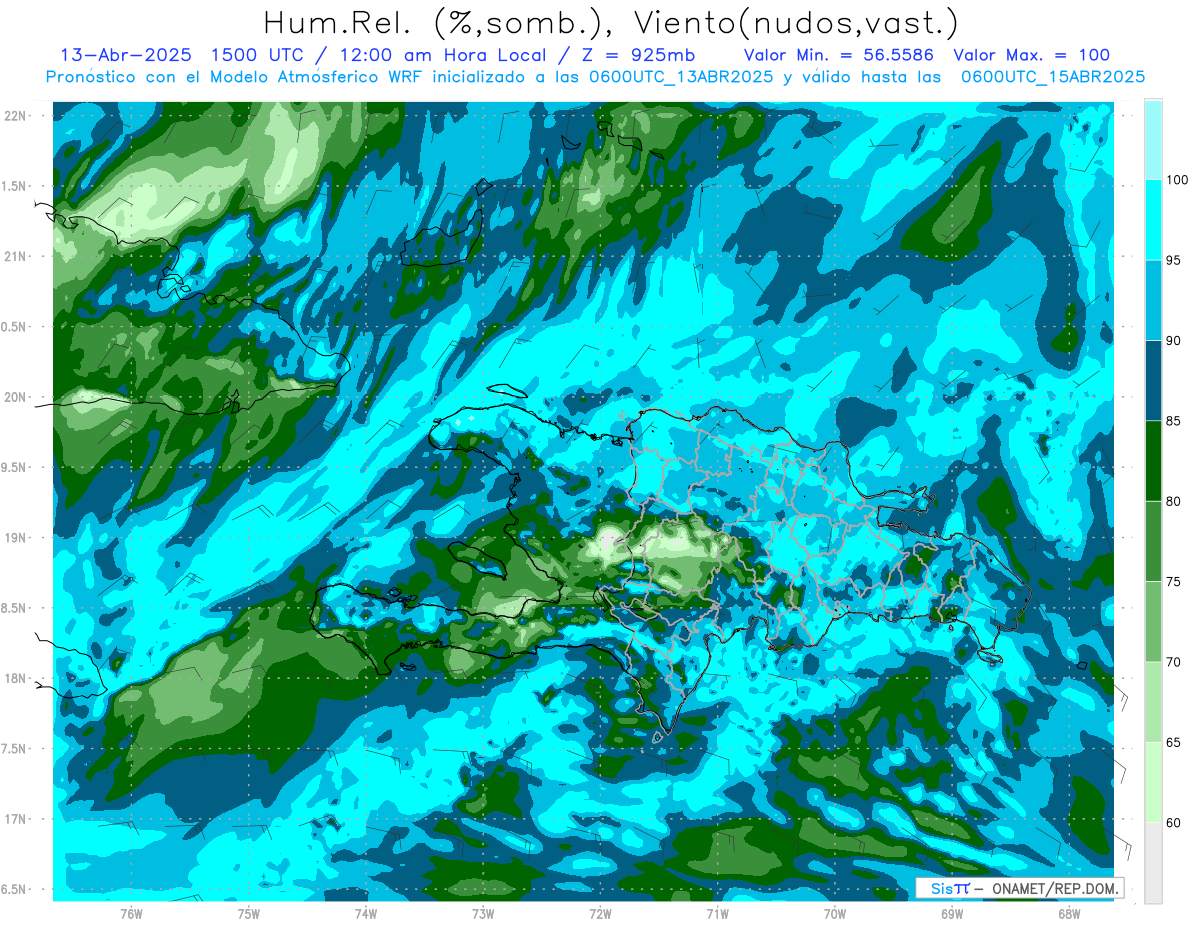Image resolution: width=1200 pixels, height=927 pixels.
Task: Click the colorbar value '85'
Action: click(x=1175, y=421)
